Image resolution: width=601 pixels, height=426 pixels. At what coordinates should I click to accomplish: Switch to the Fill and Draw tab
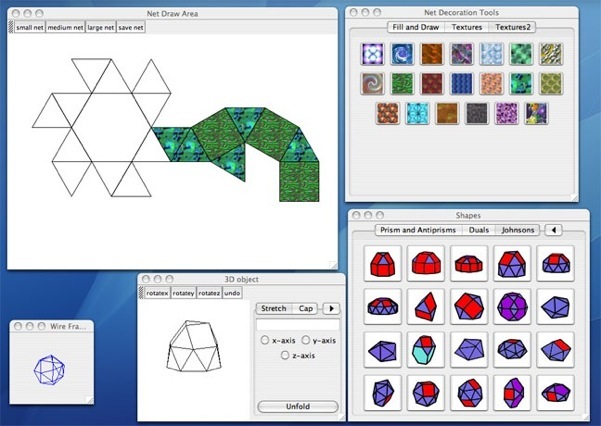(x=415, y=27)
